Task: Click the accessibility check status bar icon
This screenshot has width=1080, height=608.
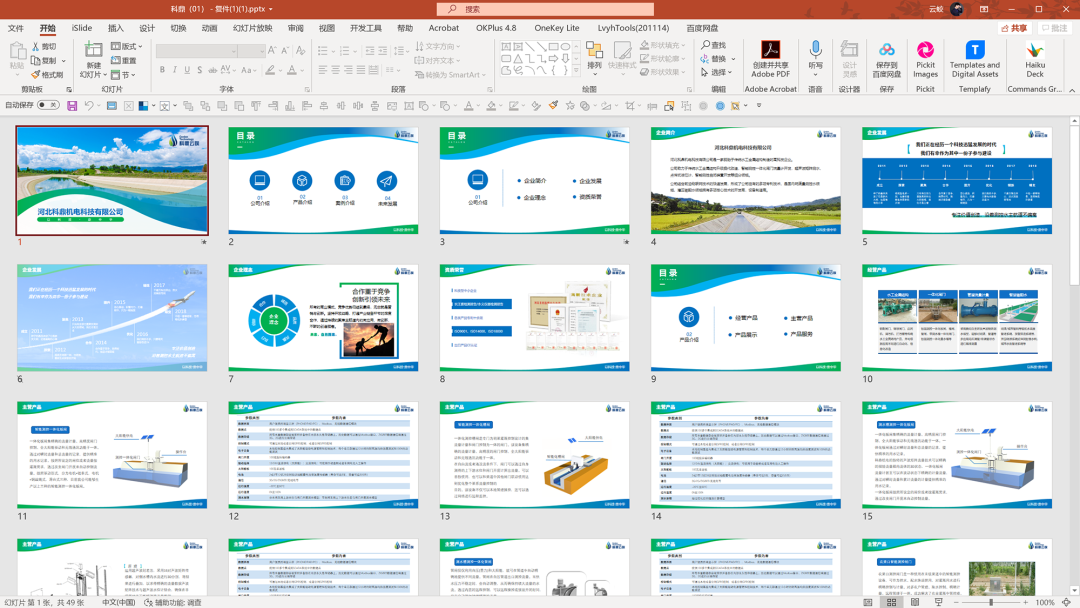Action: pos(172,602)
